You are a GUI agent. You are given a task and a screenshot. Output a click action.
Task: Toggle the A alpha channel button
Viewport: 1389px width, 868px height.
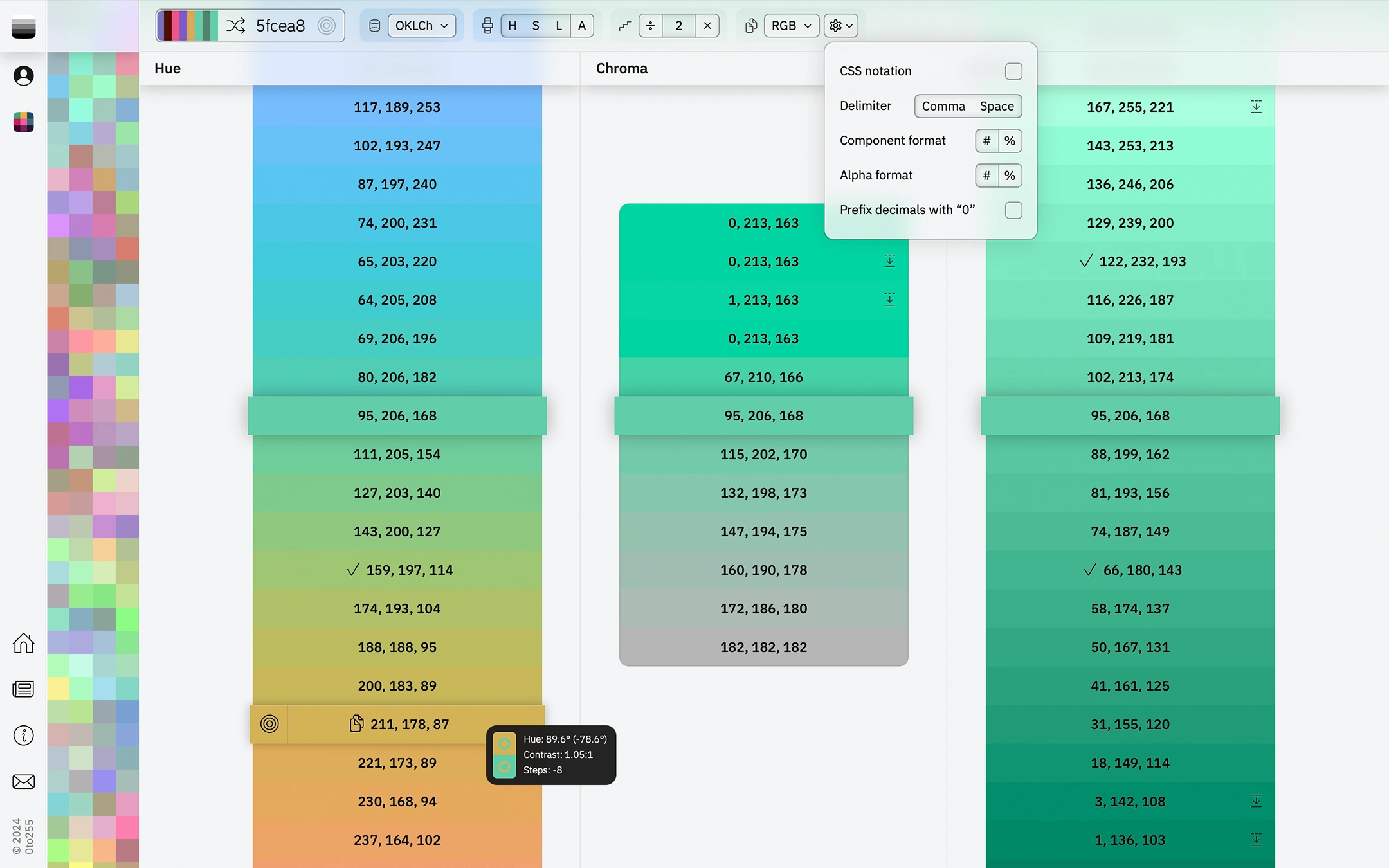(x=581, y=26)
